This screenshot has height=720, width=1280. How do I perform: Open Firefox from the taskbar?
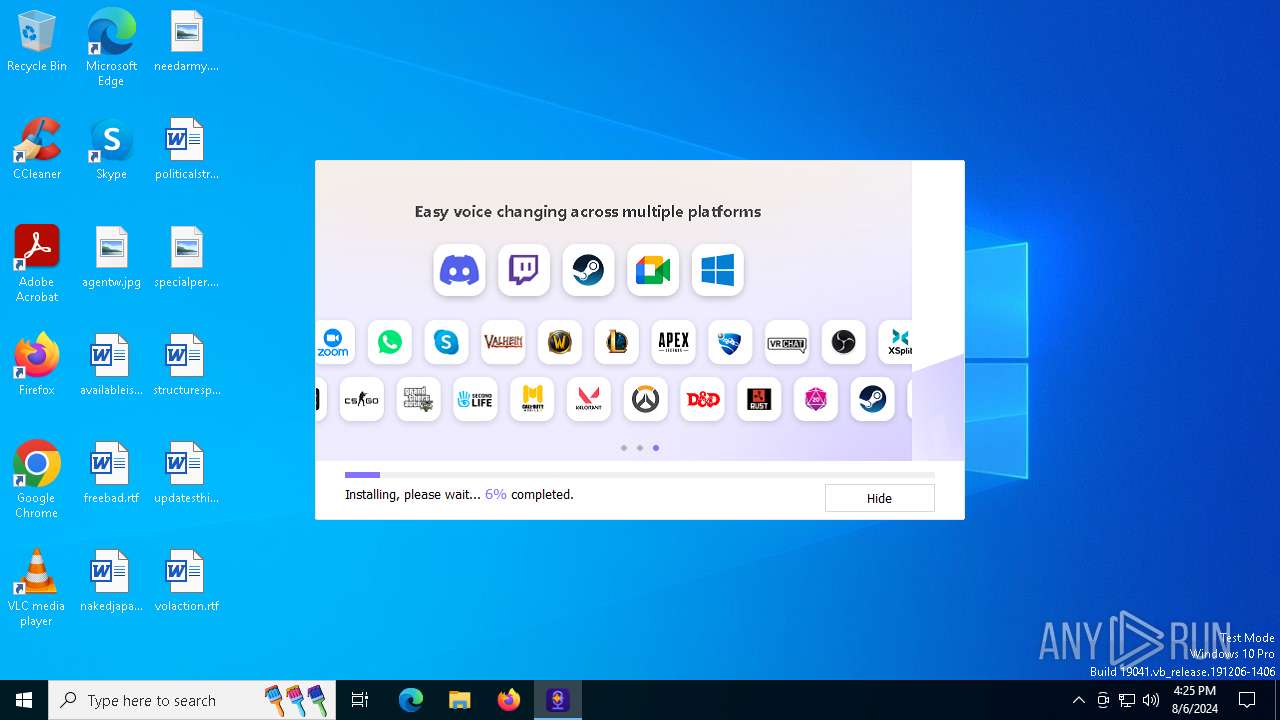point(509,700)
